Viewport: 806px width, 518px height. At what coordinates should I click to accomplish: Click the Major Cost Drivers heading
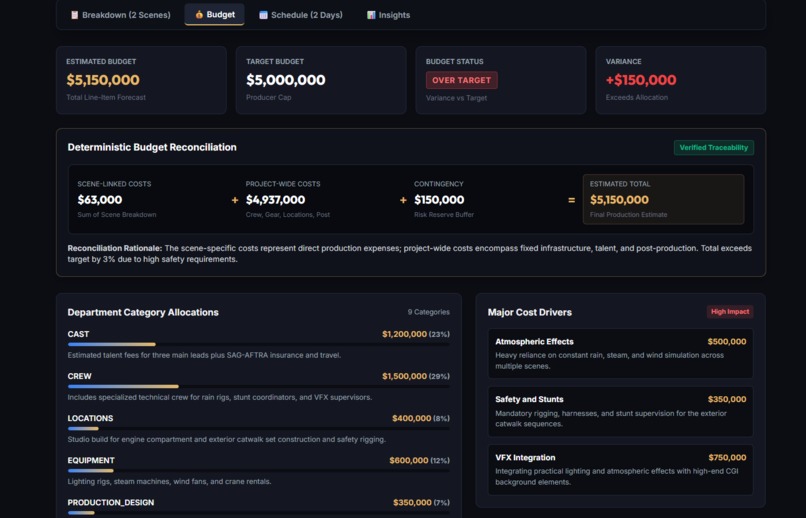[x=529, y=312]
